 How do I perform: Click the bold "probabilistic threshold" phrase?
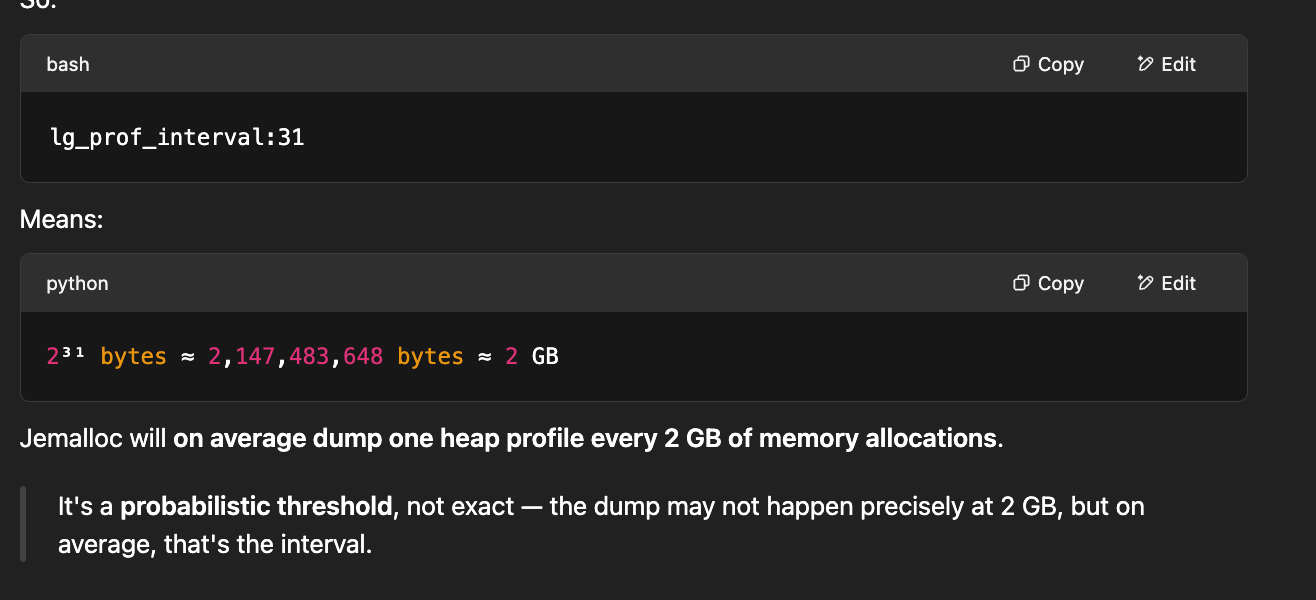point(256,506)
